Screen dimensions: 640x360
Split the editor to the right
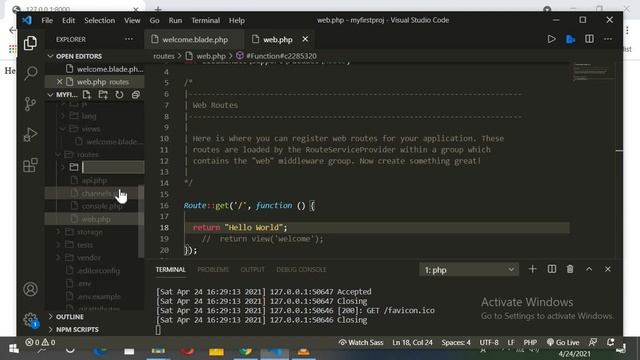pyautogui.click(x=589, y=39)
